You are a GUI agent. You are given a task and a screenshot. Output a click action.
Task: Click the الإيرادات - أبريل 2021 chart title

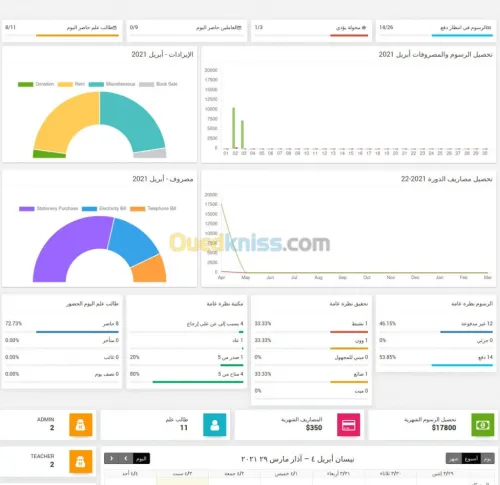tap(162, 54)
